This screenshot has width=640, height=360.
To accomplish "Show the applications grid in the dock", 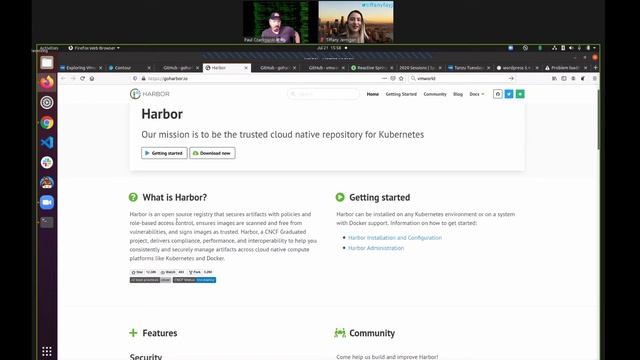I will [47, 351].
